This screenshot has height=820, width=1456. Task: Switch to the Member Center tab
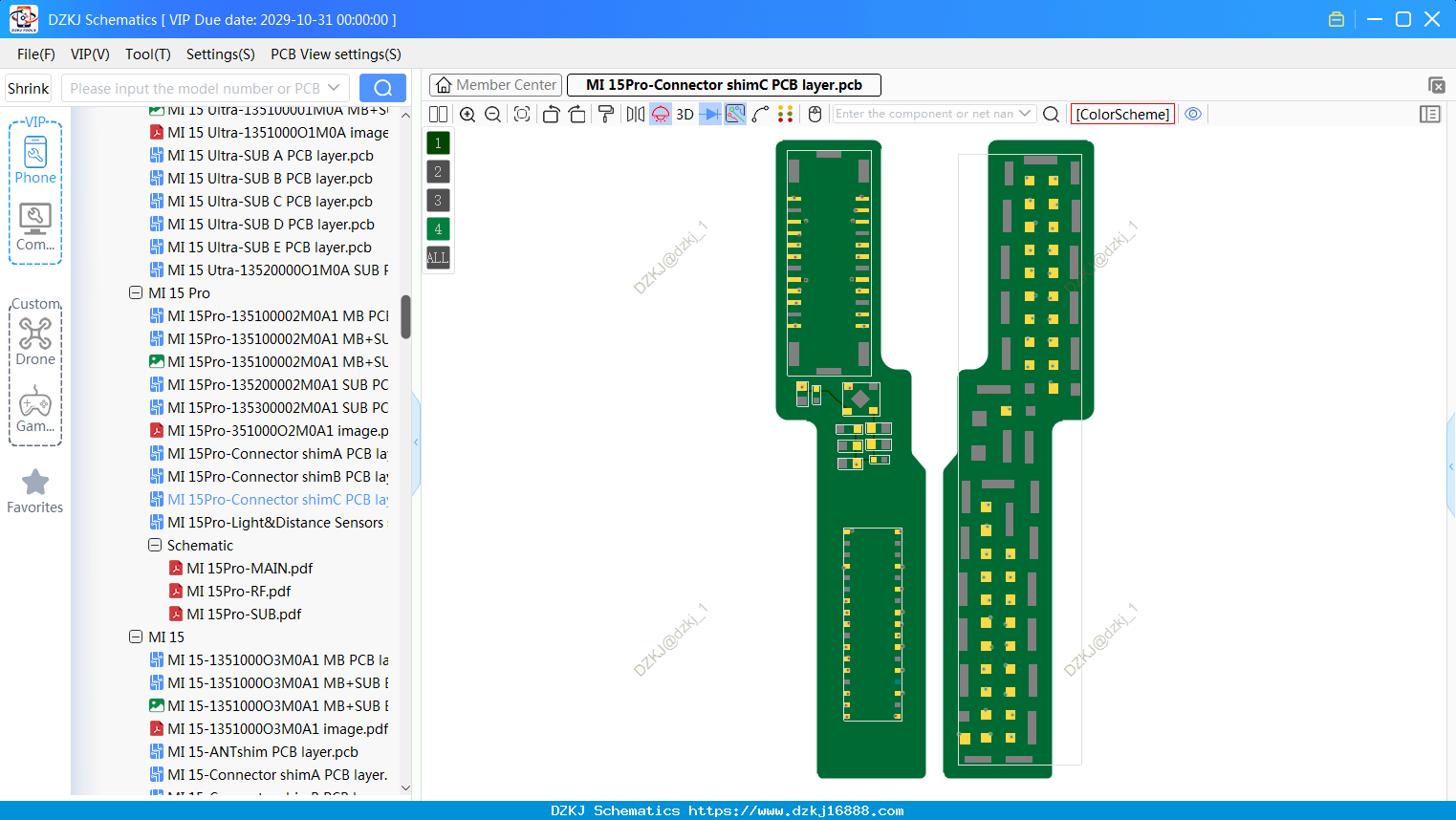click(x=495, y=85)
